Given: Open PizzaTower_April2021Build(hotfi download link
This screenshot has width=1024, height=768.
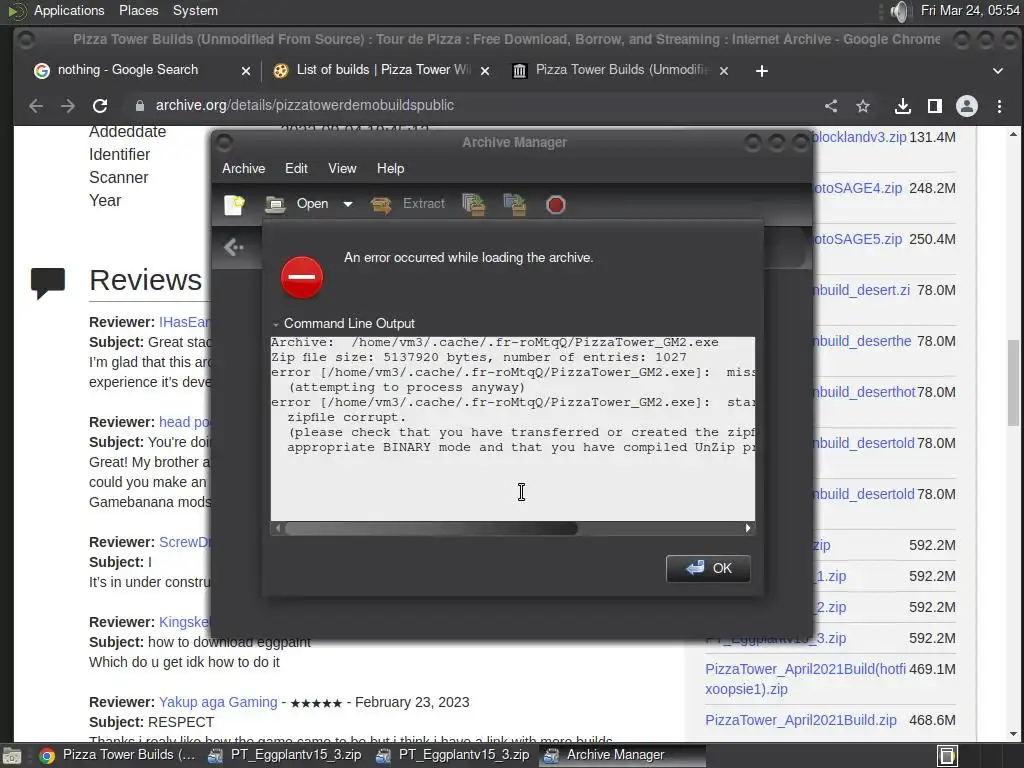Looking at the screenshot, I should (805, 679).
